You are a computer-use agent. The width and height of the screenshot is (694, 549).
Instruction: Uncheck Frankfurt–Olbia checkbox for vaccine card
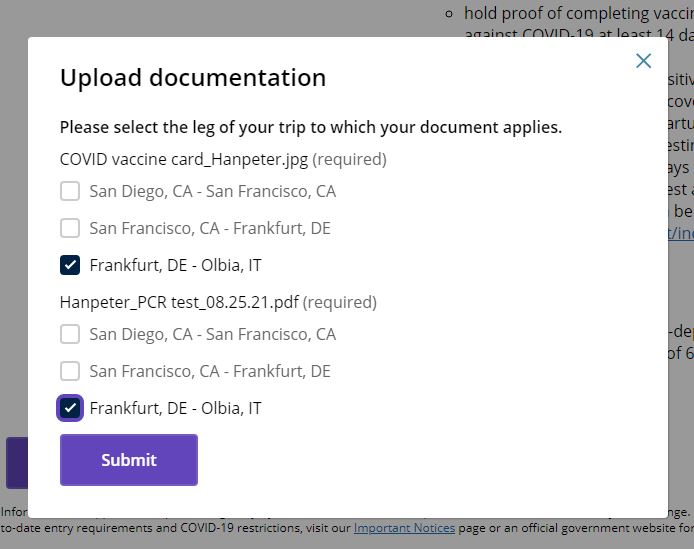click(x=70, y=265)
